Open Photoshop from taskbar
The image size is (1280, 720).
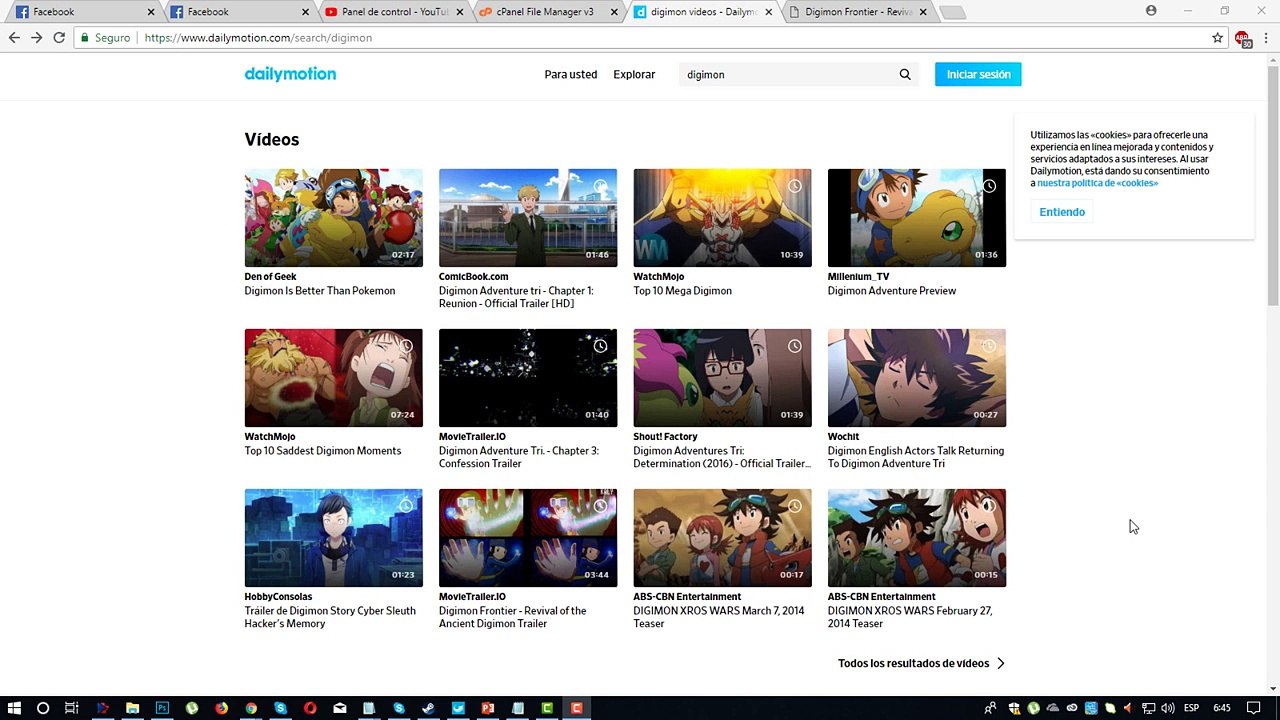tap(162, 708)
